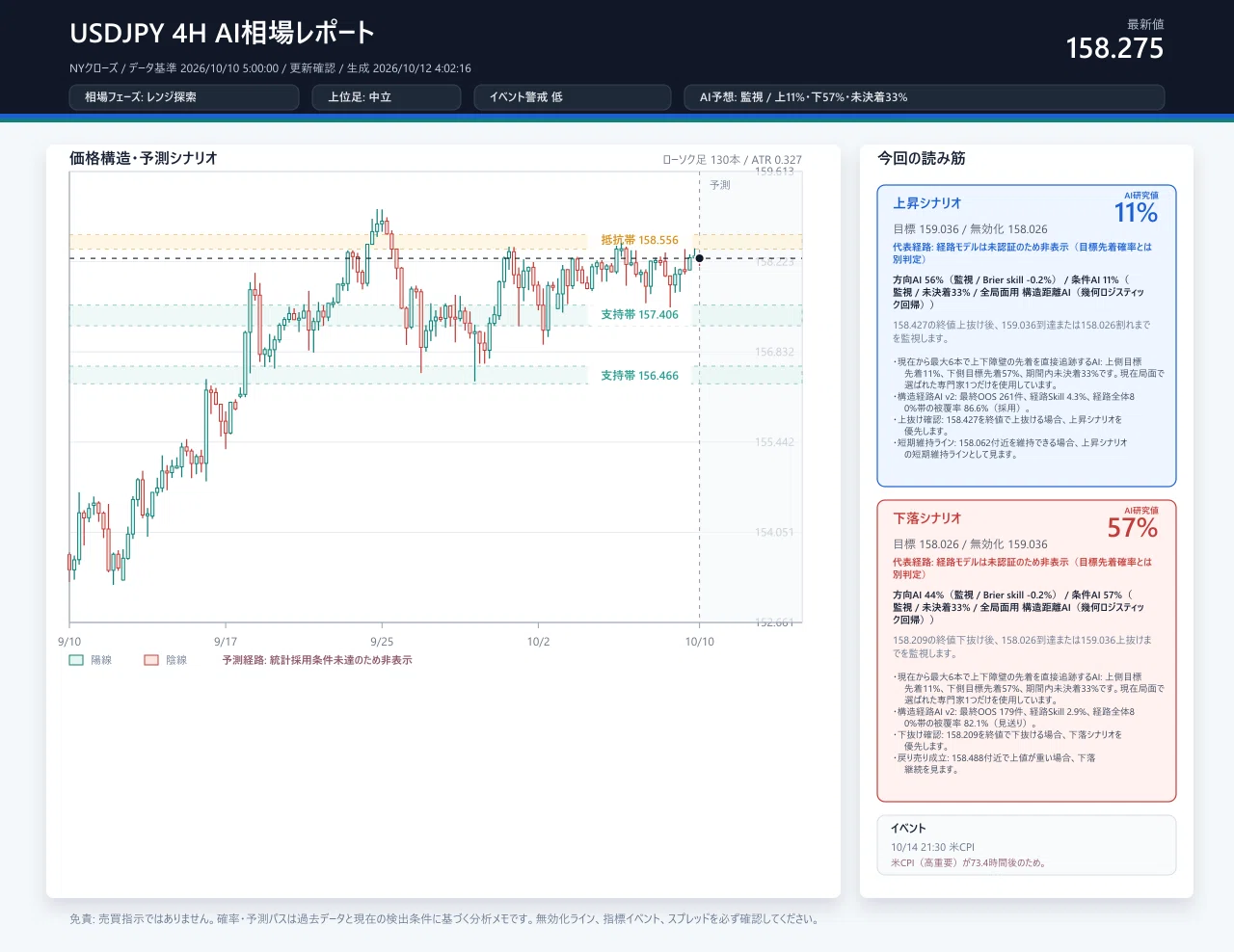Click the 価格構造・予測シナリオ heading
The width and height of the screenshot is (1234, 952).
[x=144, y=158]
